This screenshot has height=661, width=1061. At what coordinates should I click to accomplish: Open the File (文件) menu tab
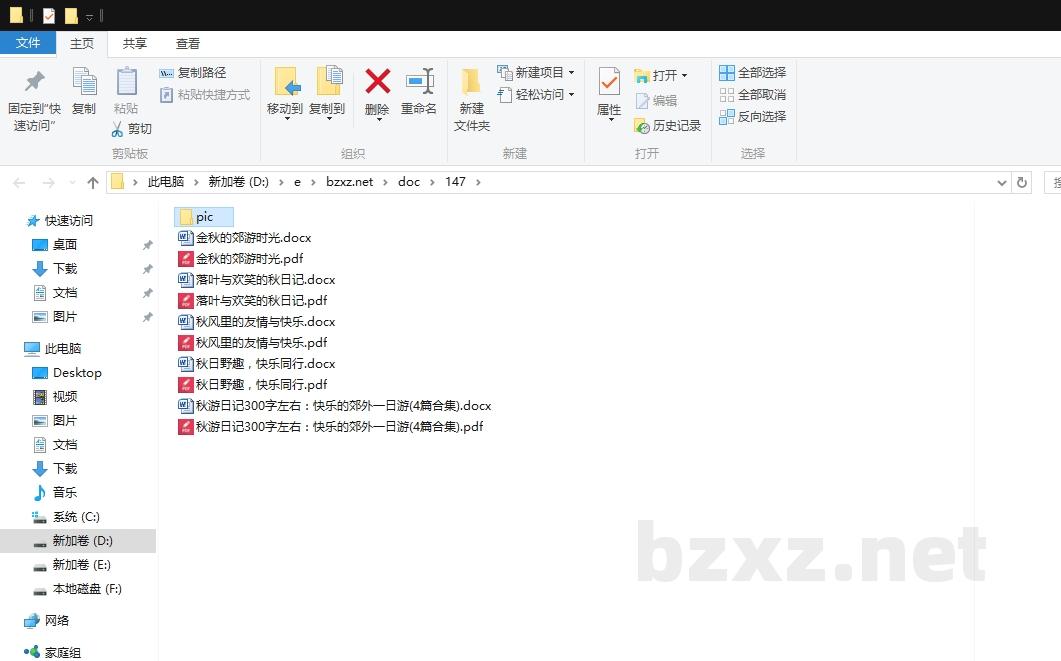coord(28,43)
